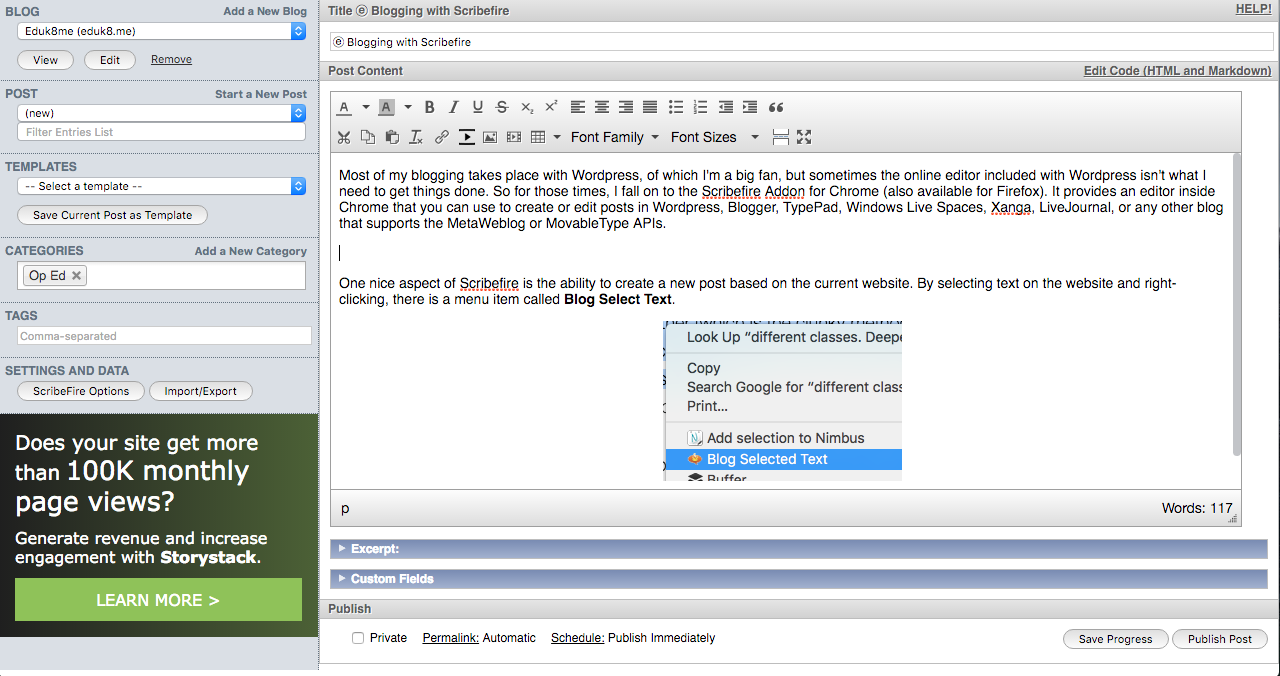Decrease indent of paragraph
Screen dimensions: 1280x676
(x=726, y=107)
